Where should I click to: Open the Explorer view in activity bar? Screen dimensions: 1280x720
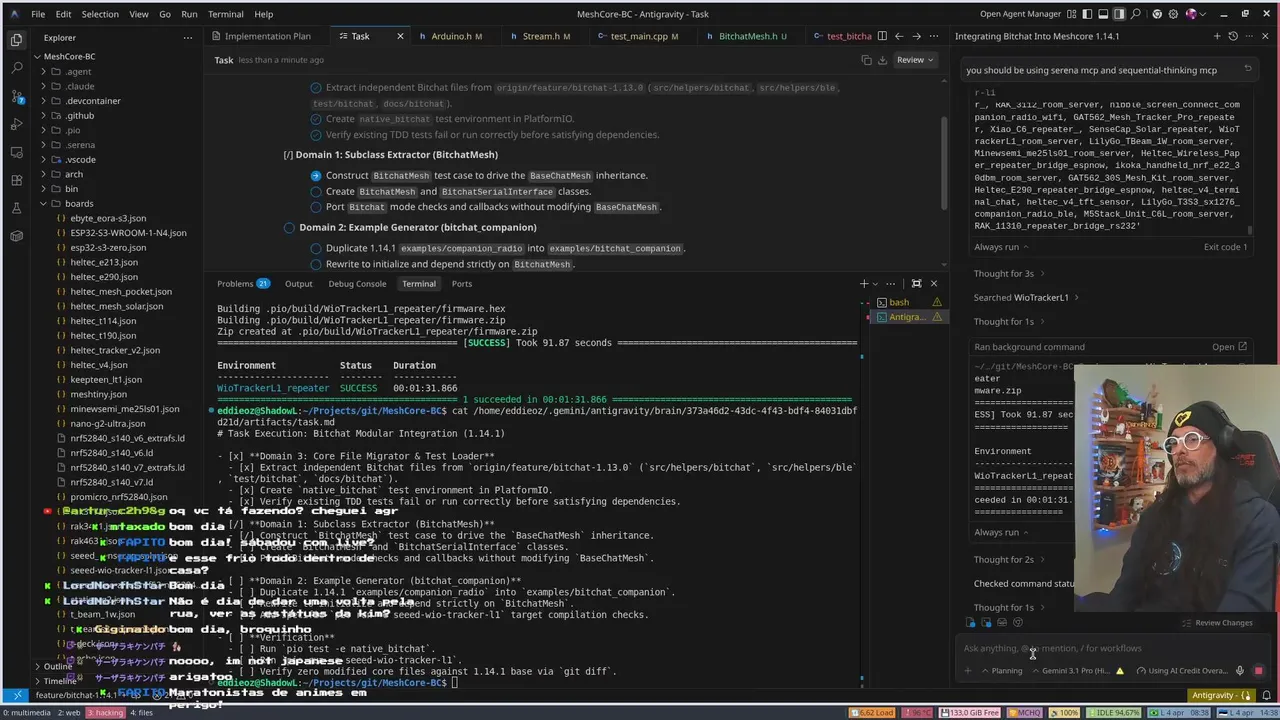tap(16, 40)
